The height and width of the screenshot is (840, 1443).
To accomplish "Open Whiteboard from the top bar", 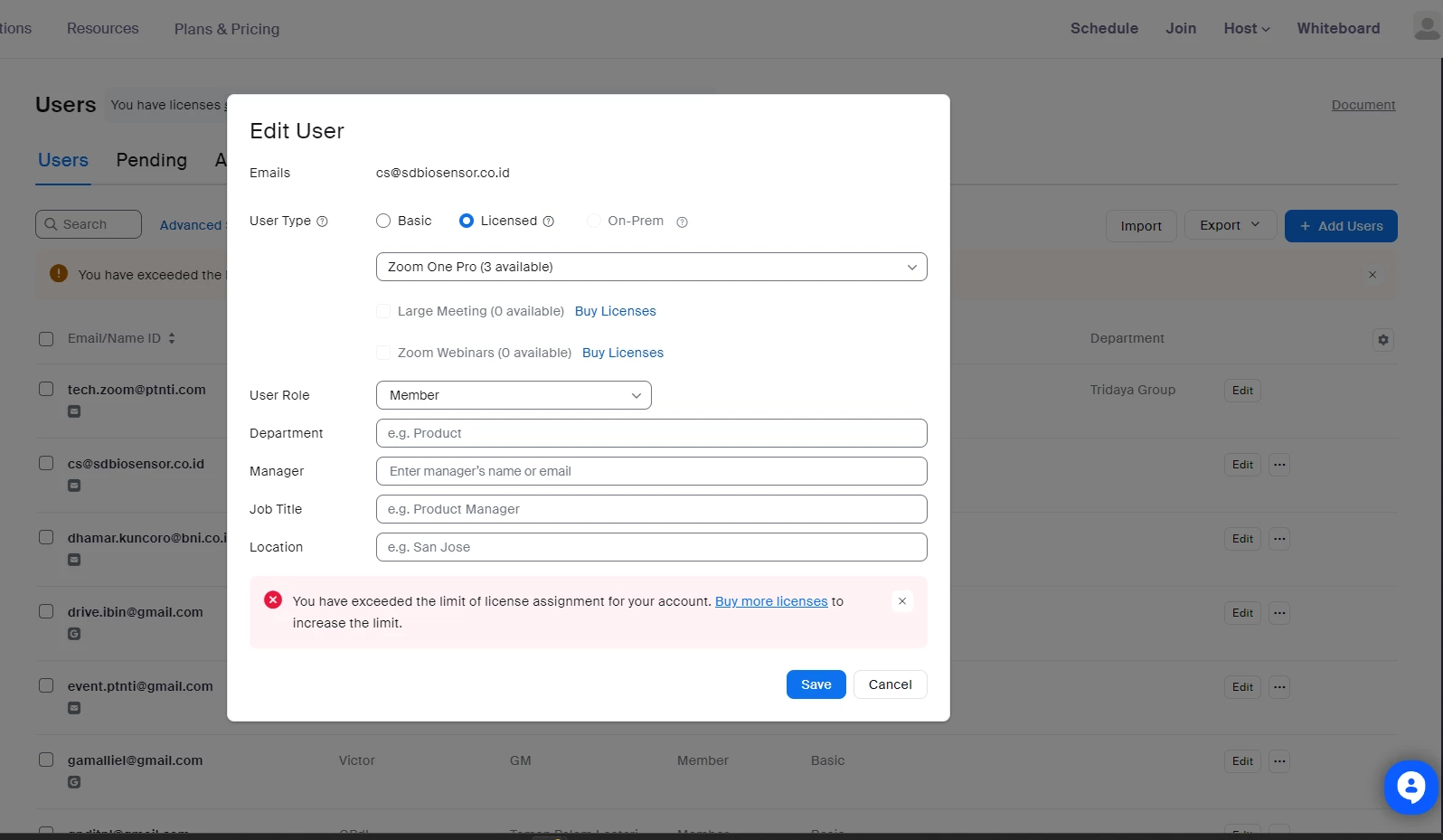I will (1338, 28).
